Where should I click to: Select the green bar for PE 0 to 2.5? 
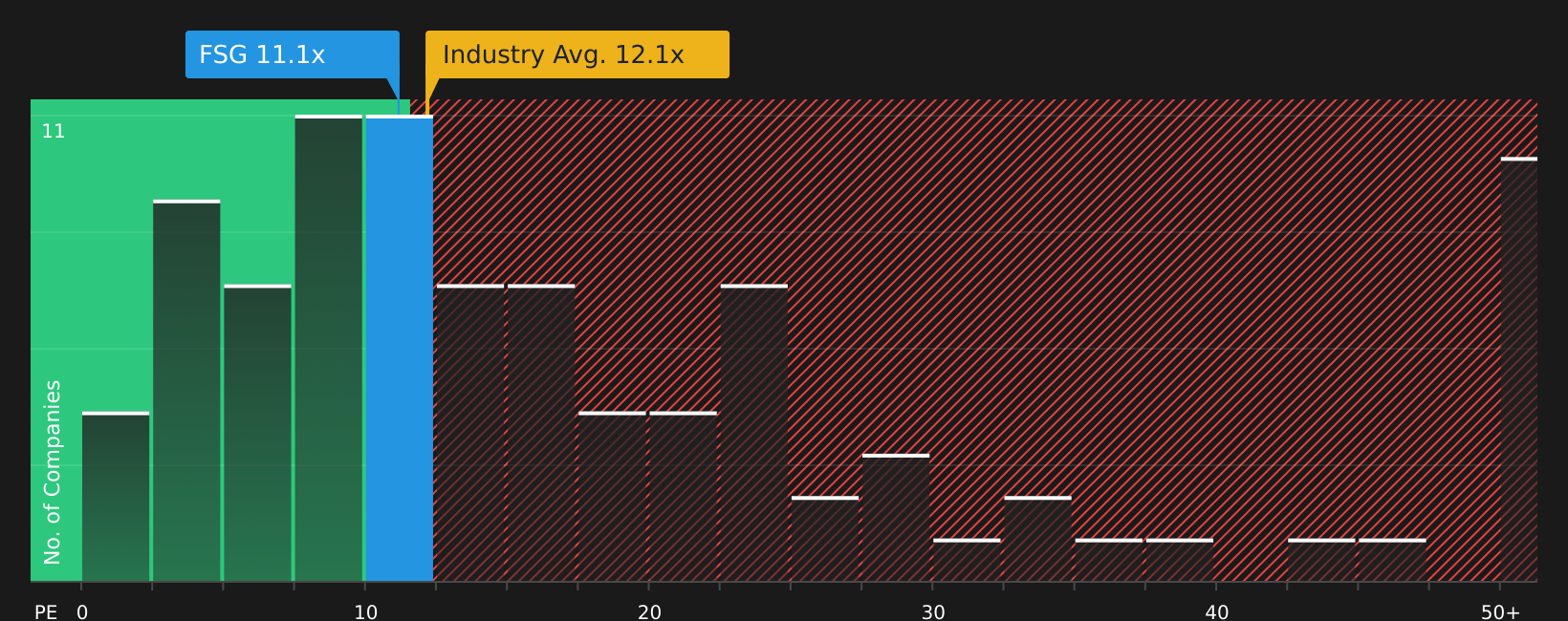(x=116, y=497)
